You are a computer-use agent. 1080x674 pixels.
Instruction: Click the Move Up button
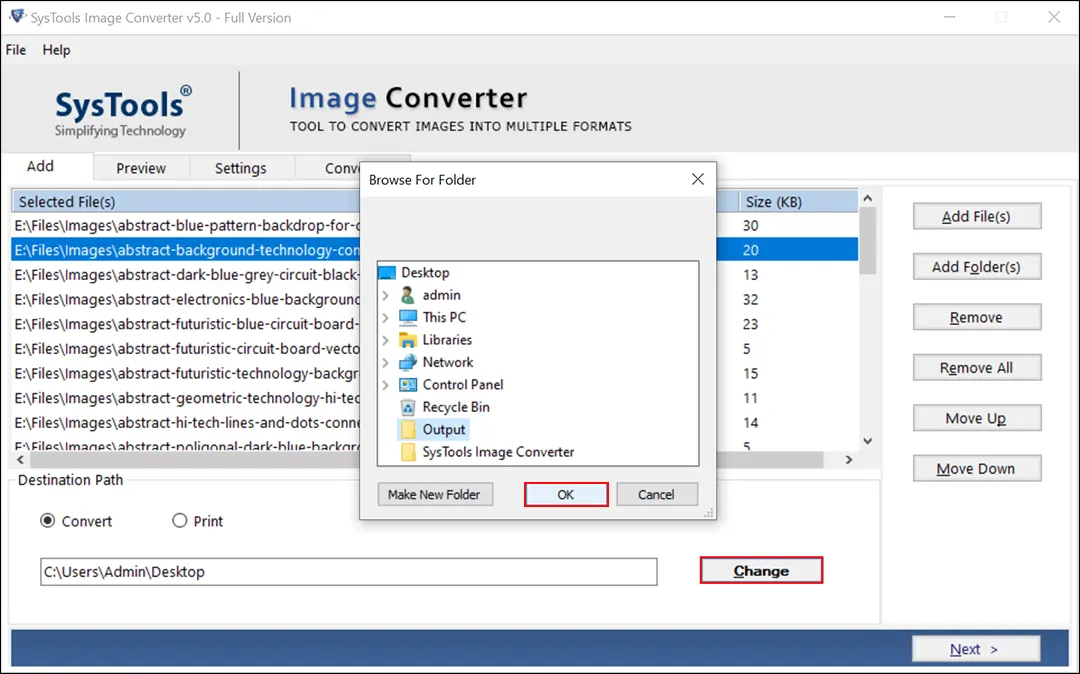coord(977,418)
